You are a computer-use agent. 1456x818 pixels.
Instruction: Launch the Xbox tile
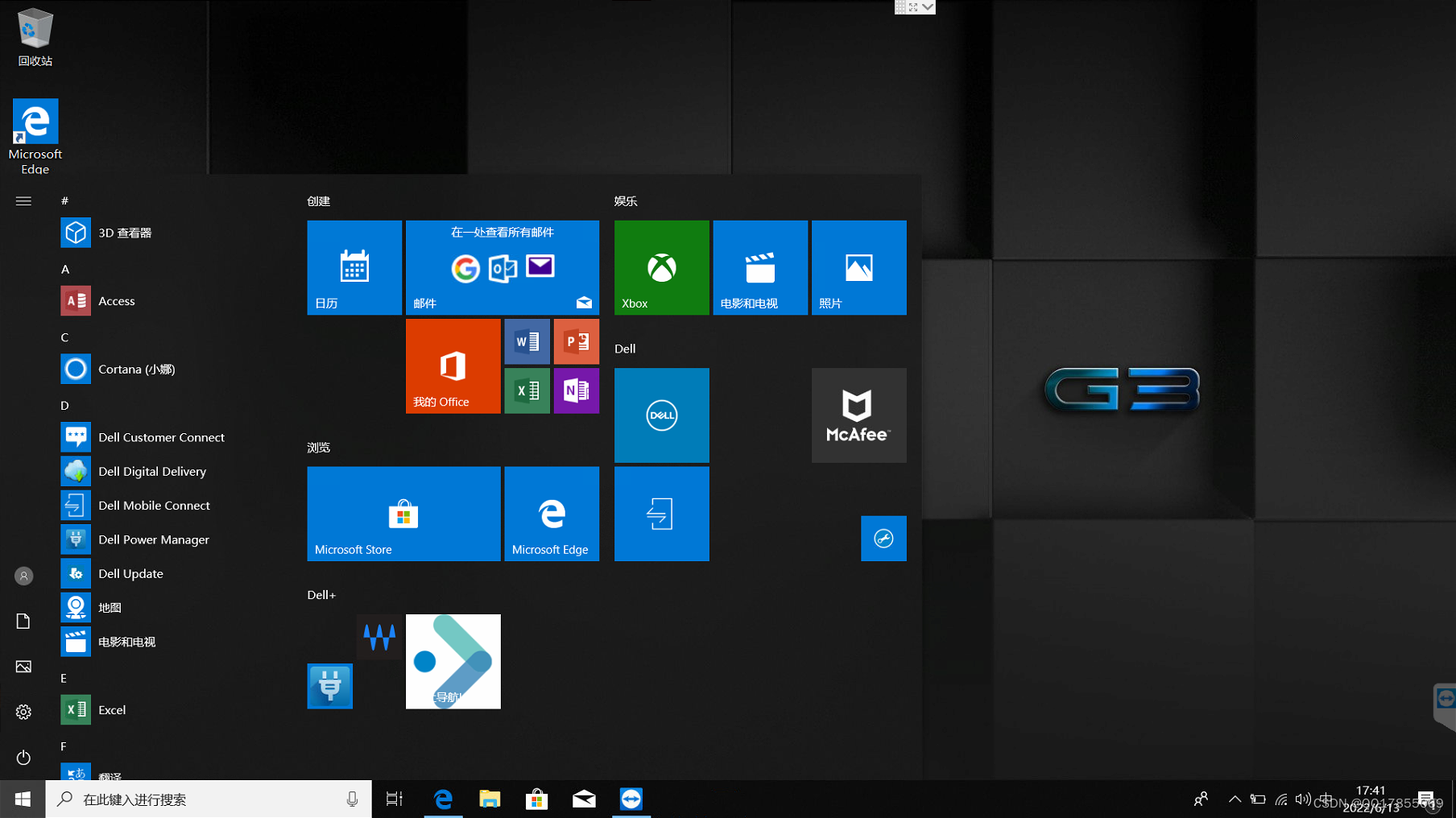coord(662,267)
